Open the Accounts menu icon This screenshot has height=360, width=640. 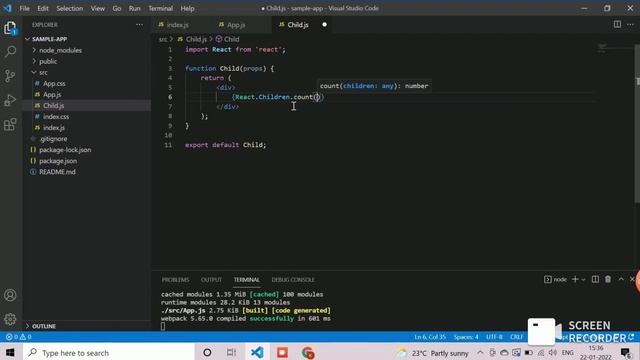point(10,295)
